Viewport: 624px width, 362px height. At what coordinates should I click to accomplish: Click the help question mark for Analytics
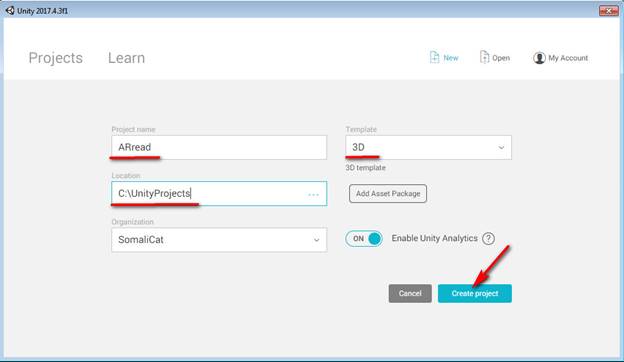488,239
